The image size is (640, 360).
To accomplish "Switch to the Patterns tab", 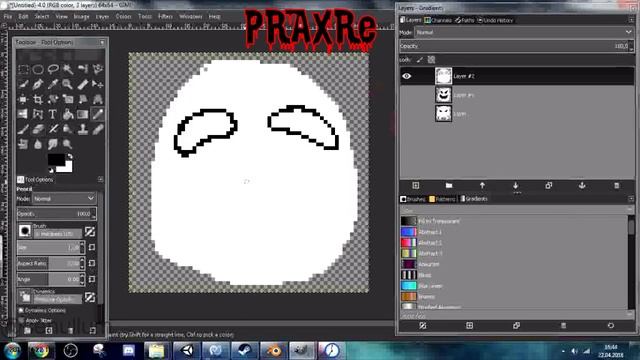I will [442, 199].
